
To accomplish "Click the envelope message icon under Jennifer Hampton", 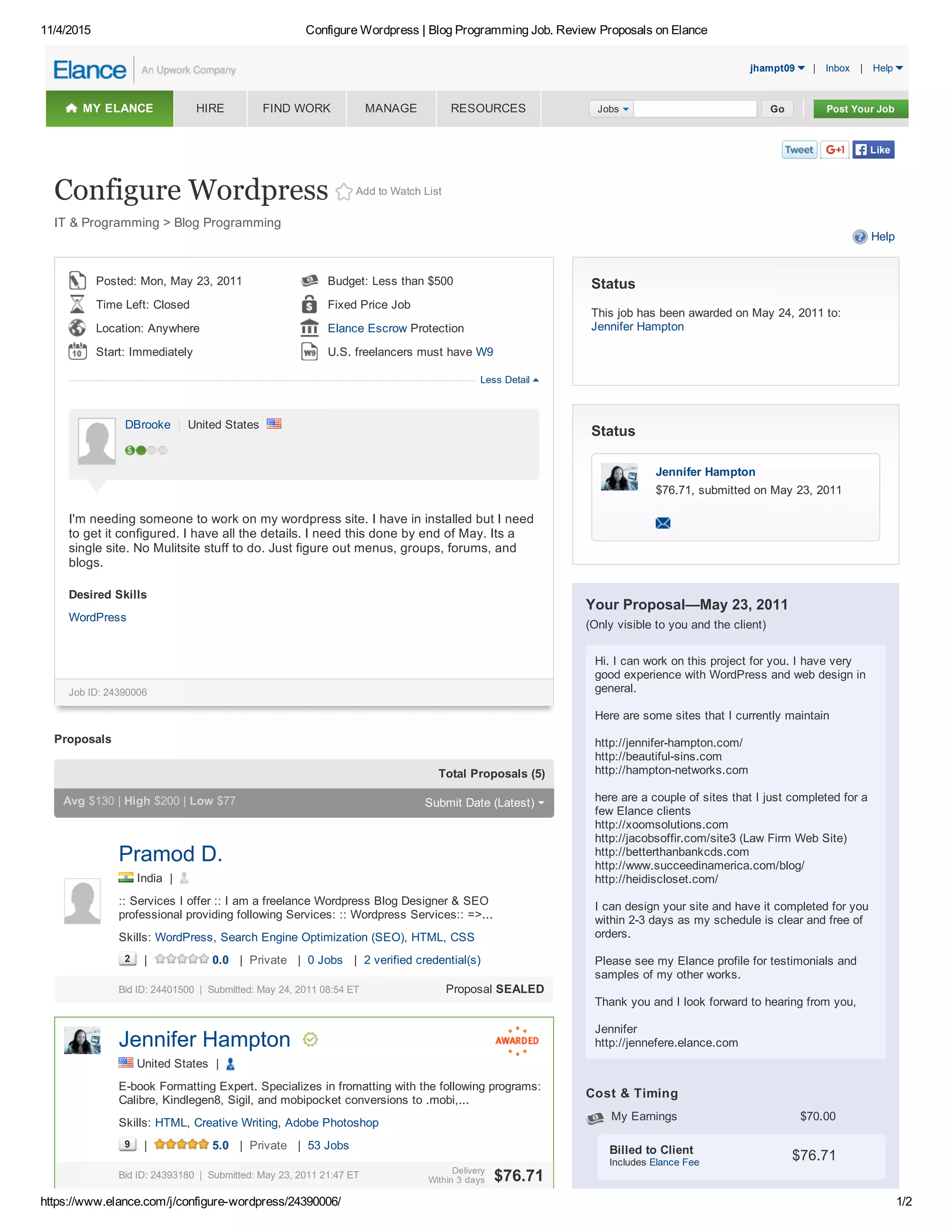I will [x=663, y=523].
